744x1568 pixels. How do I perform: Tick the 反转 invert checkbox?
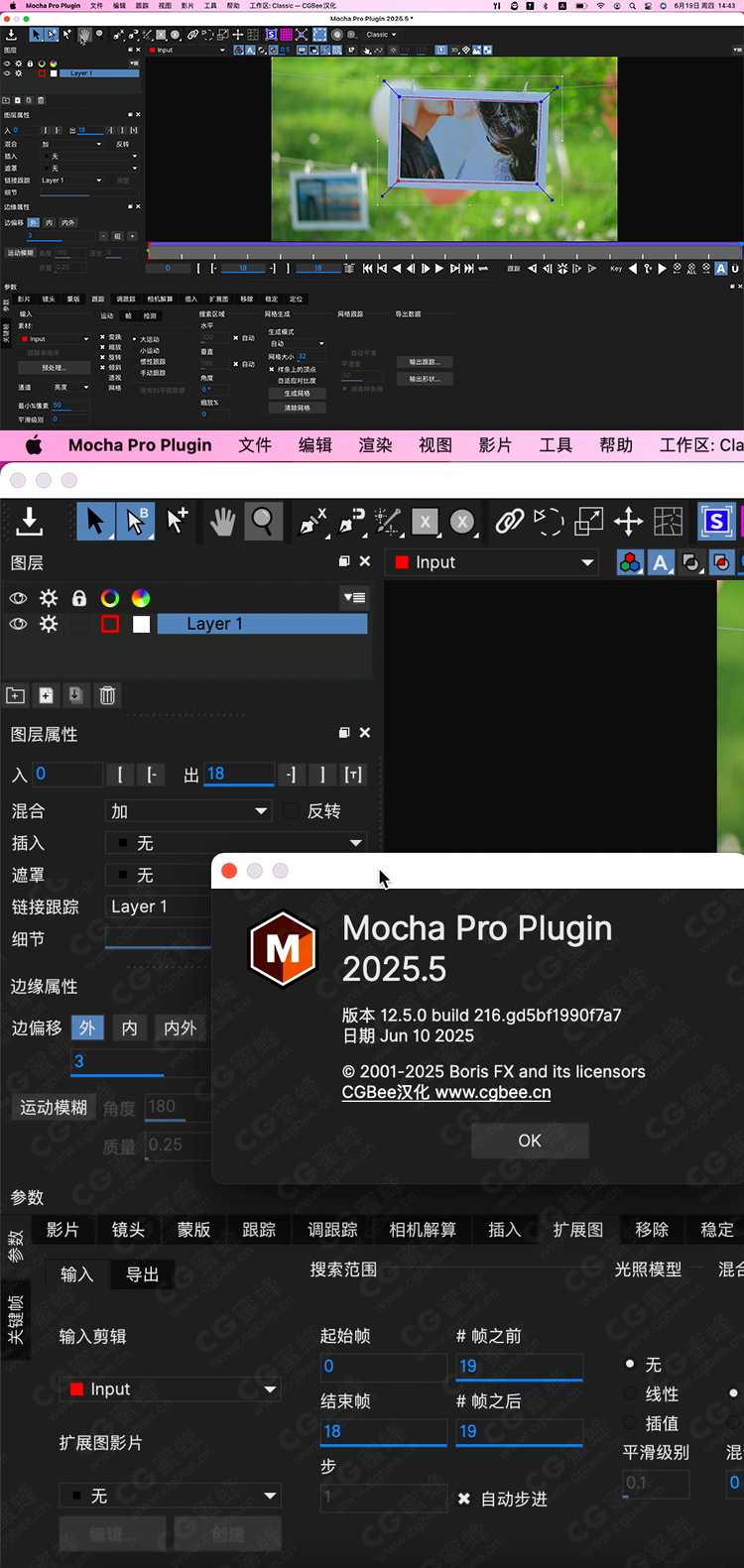(291, 811)
